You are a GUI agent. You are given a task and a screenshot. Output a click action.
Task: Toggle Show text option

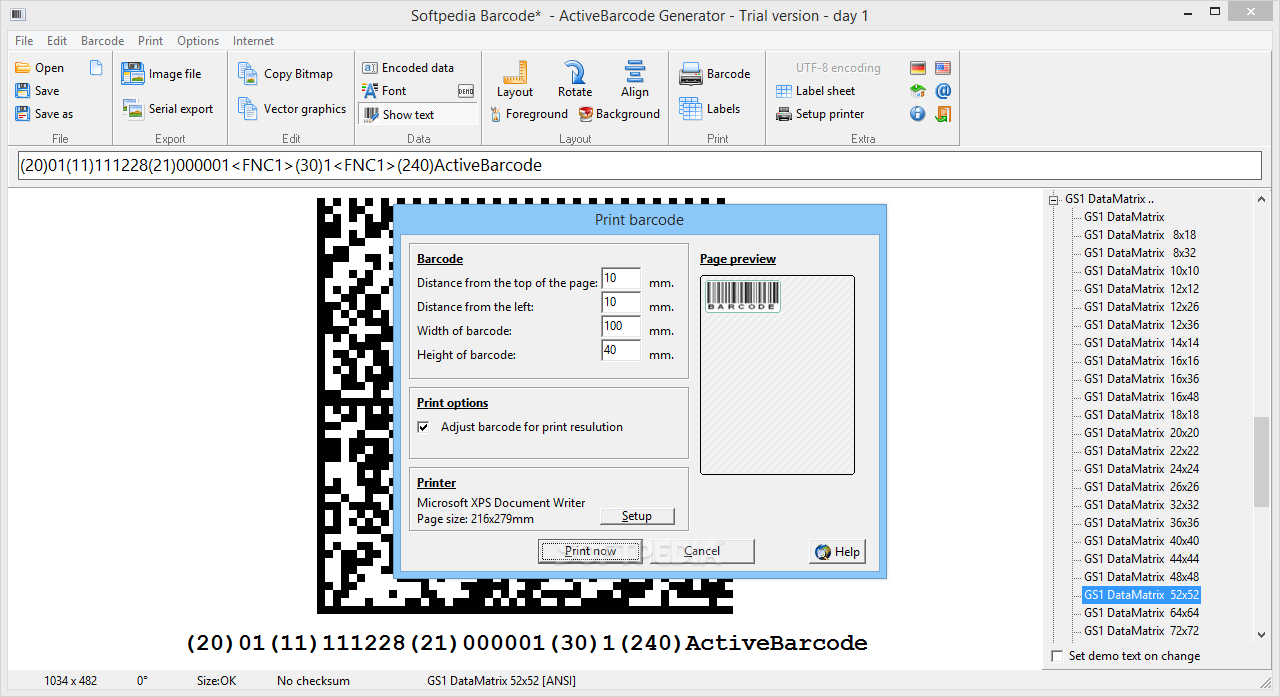[x=418, y=115]
